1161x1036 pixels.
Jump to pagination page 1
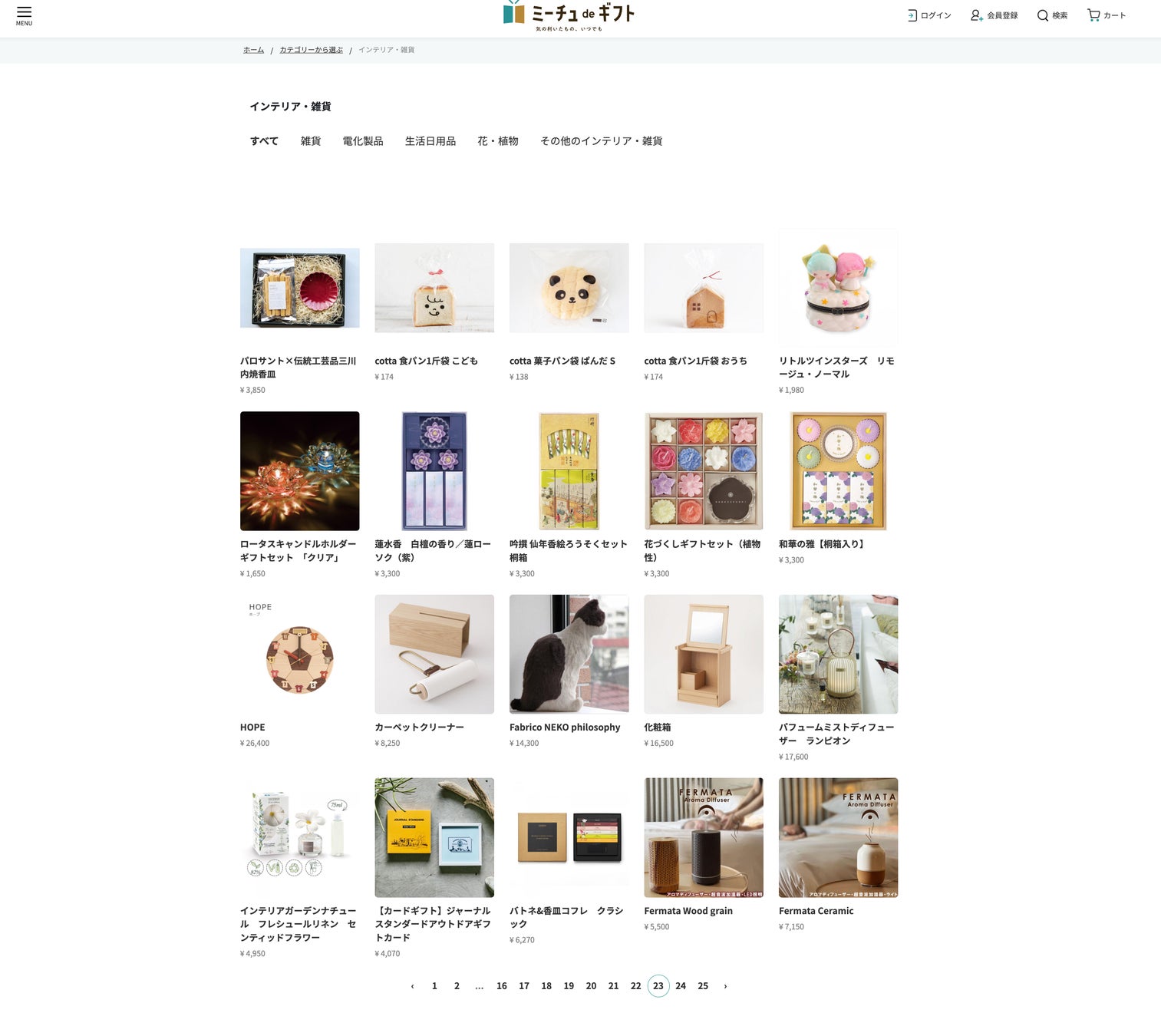434,986
